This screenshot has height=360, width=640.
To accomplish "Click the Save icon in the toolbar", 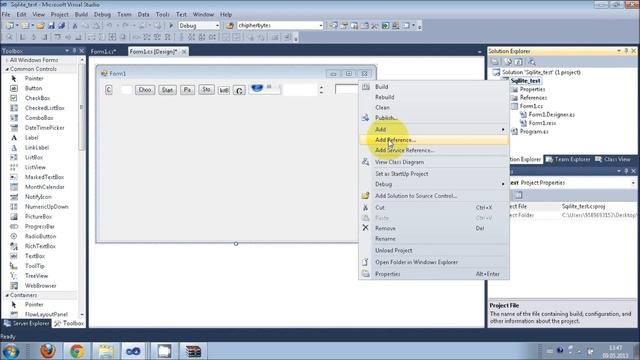I will click(51, 26).
